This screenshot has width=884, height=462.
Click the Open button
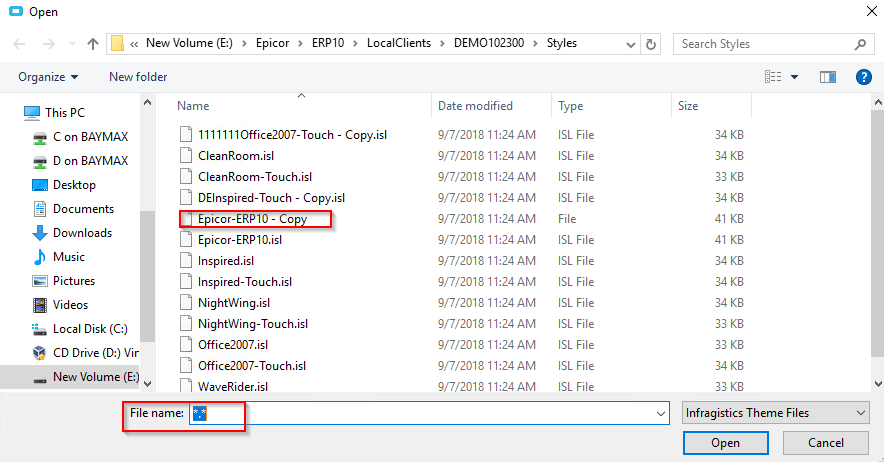[x=726, y=443]
